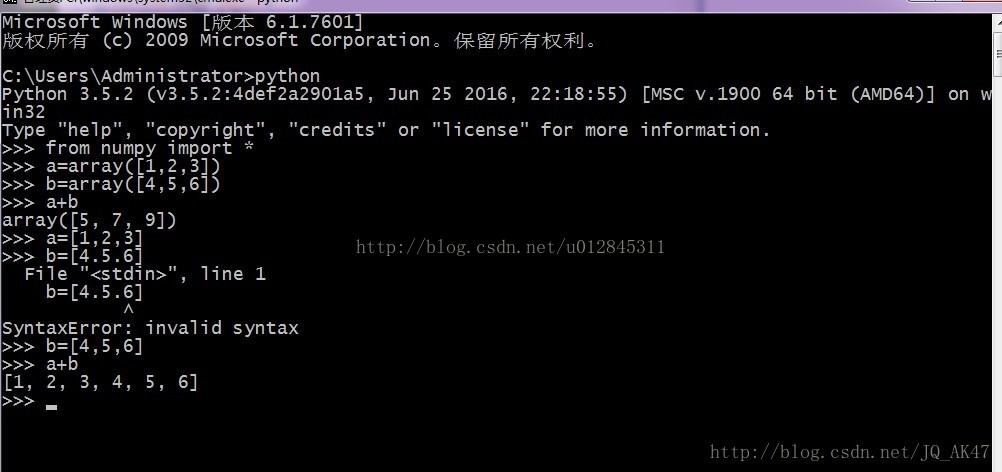The height and width of the screenshot is (472, 1002).
Task: Click 'C:\Users\Administrator>python' prompt line
Action: click(160, 77)
